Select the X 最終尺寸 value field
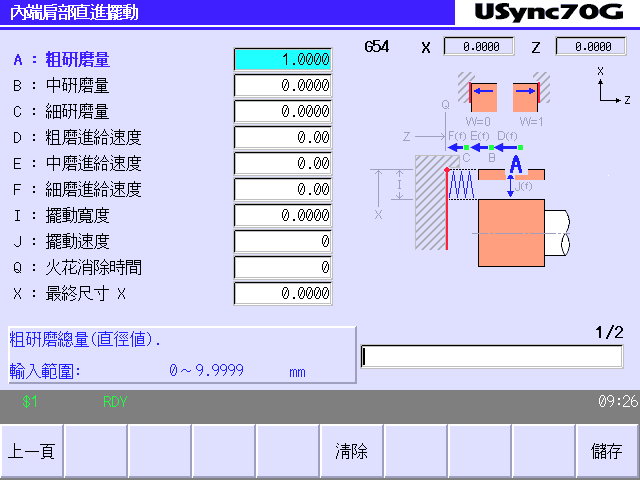 pos(282,294)
